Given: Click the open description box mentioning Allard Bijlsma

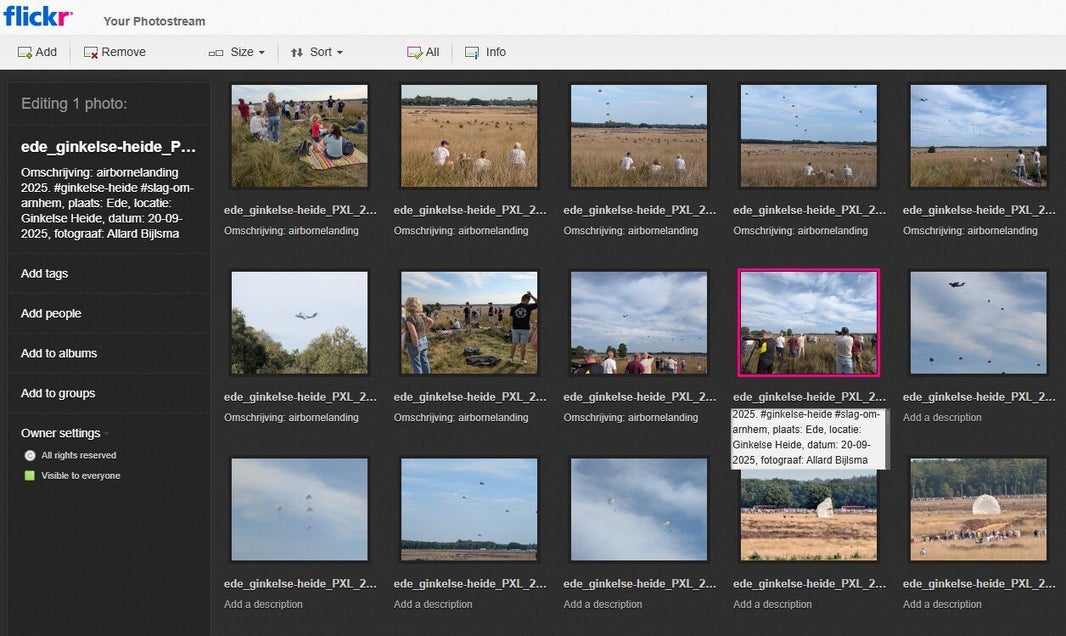Looking at the screenshot, I should pos(809,438).
